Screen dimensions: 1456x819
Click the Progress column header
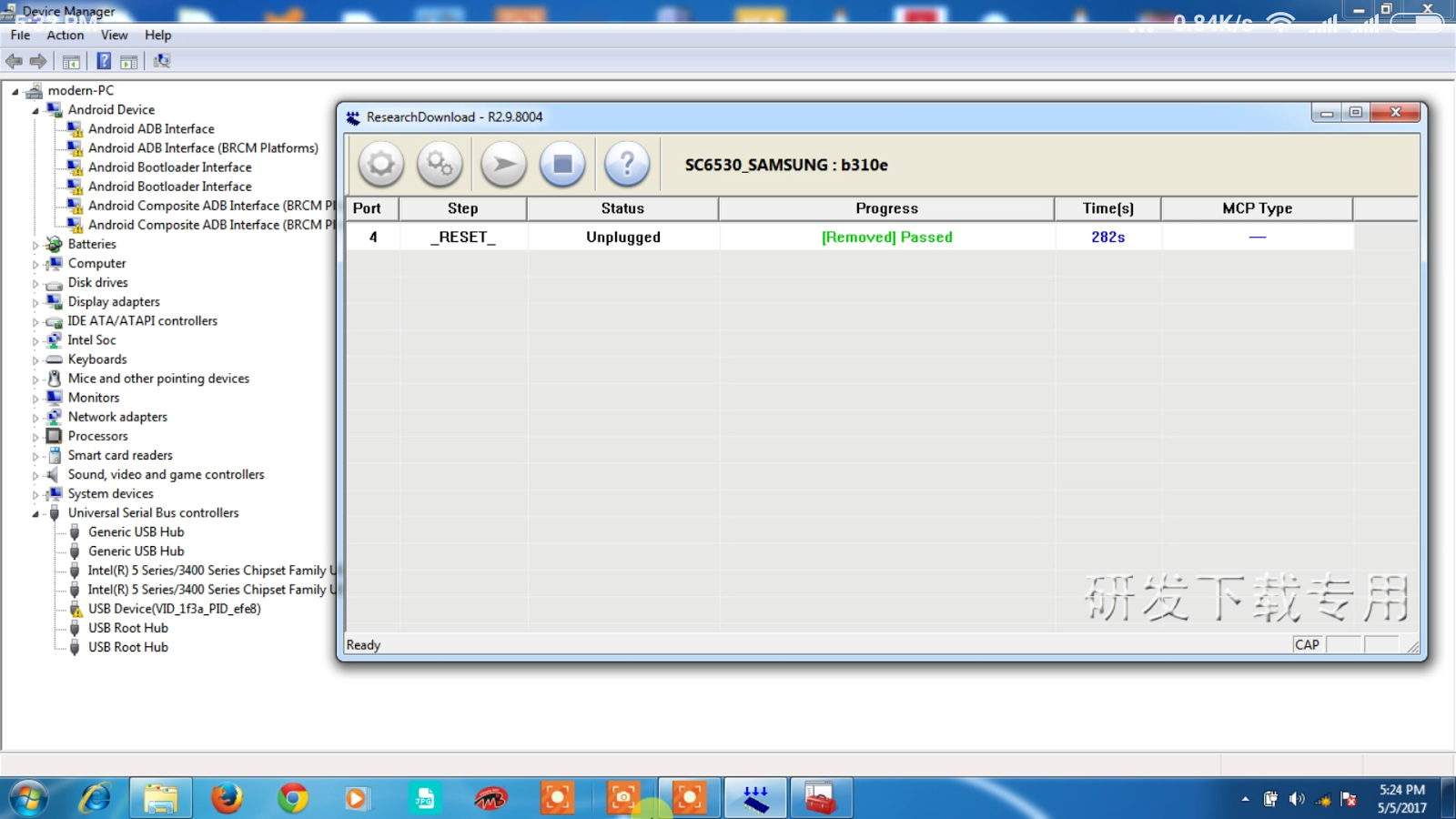point(886,208)
